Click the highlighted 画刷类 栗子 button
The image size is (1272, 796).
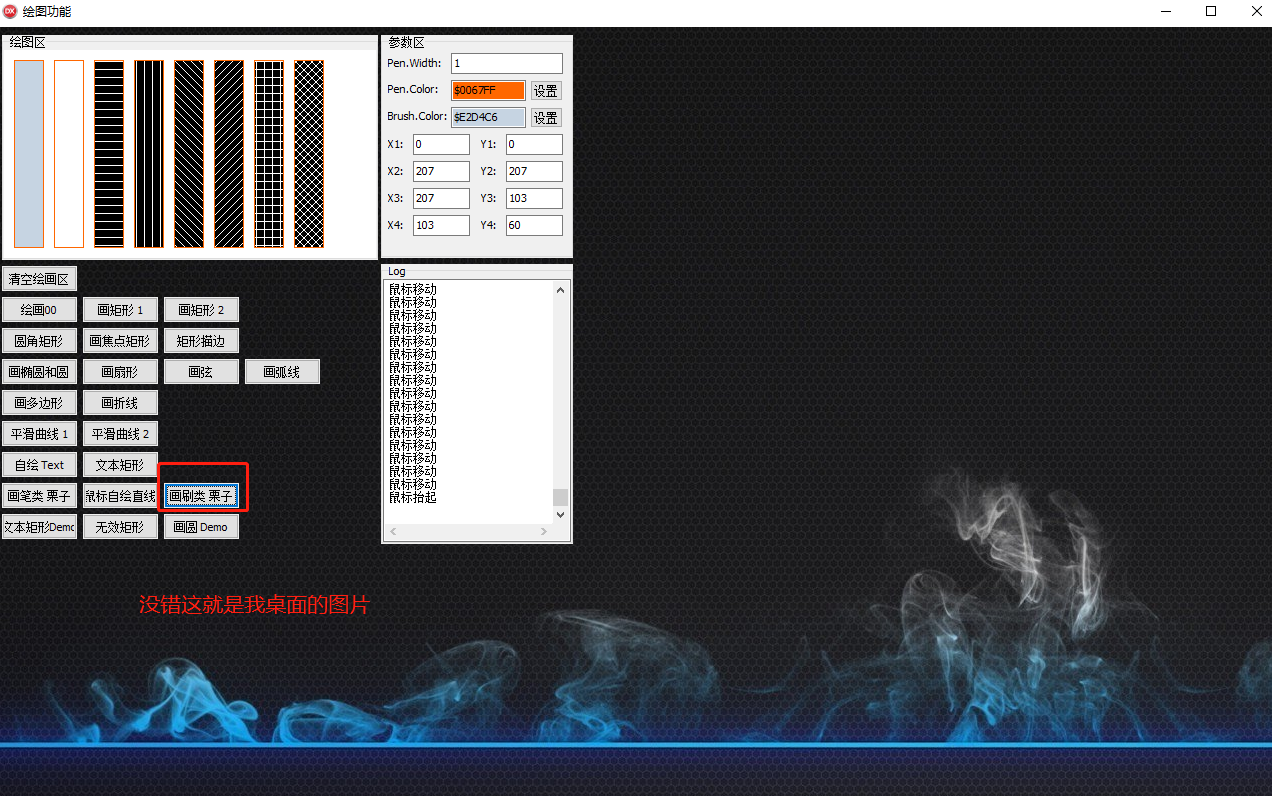(201, 494)
